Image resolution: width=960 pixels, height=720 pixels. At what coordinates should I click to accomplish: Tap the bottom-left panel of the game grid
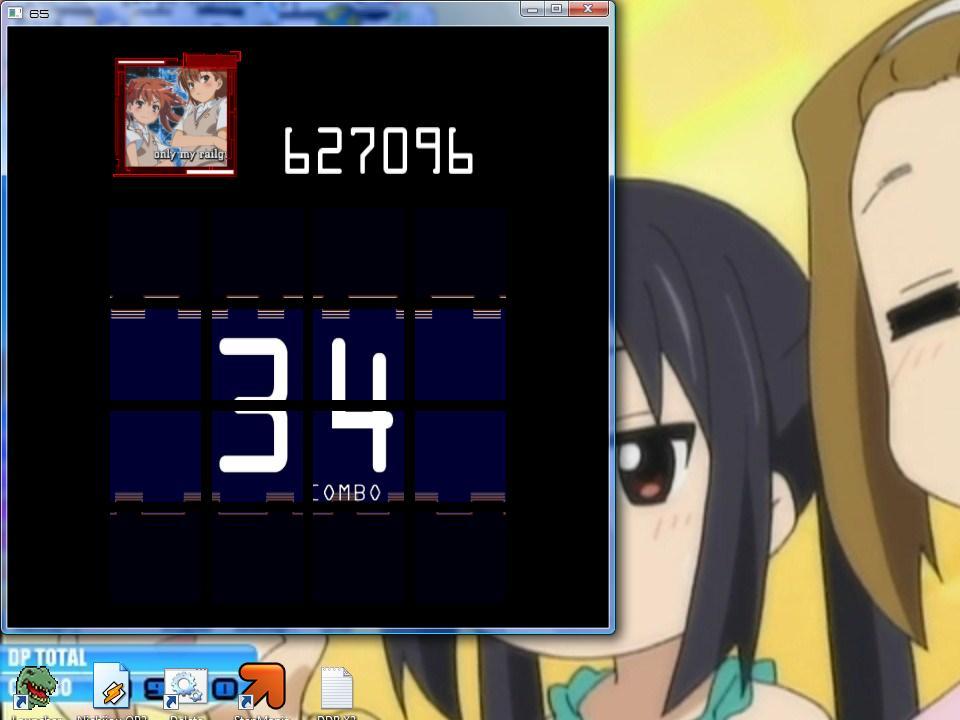point(156,558)
